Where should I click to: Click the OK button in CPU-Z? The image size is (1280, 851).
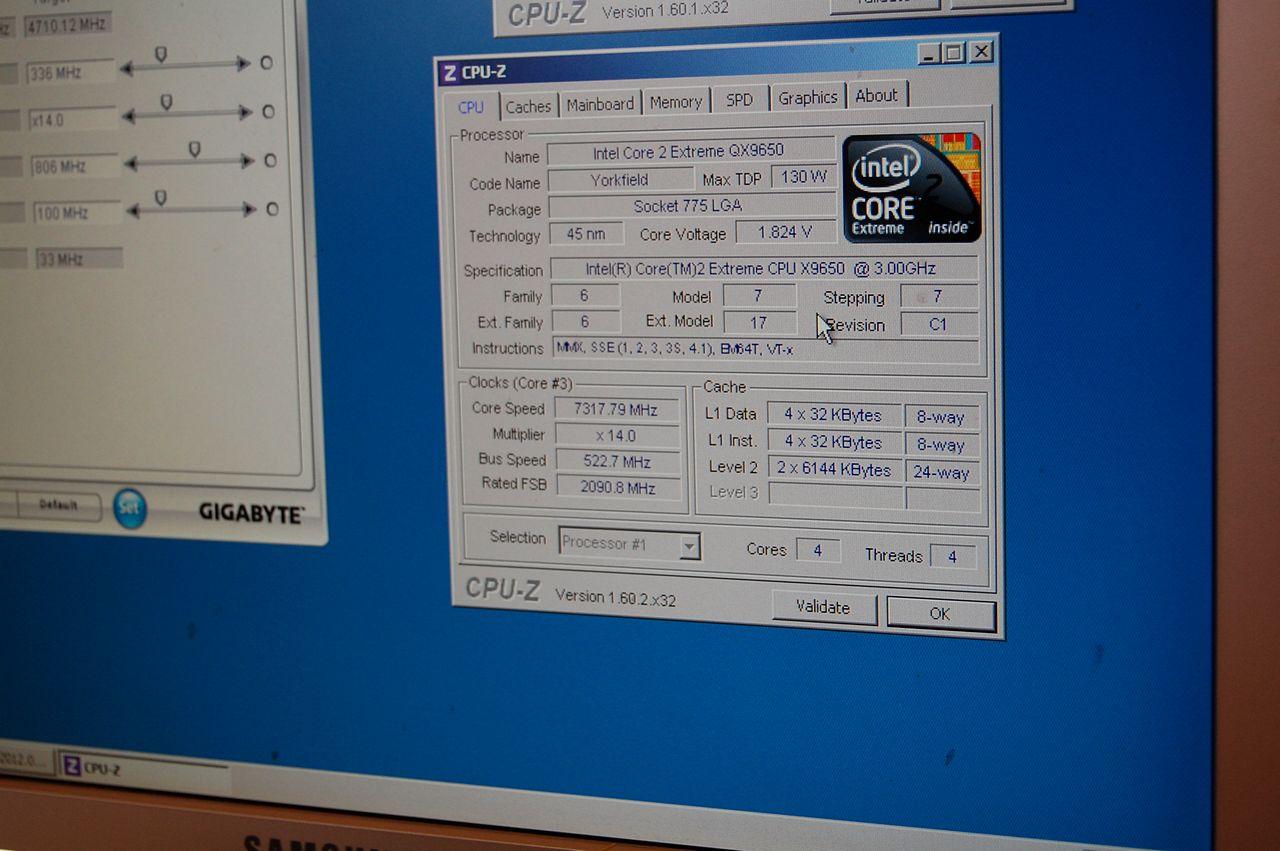pyautogui.click(x=941, y=614)
